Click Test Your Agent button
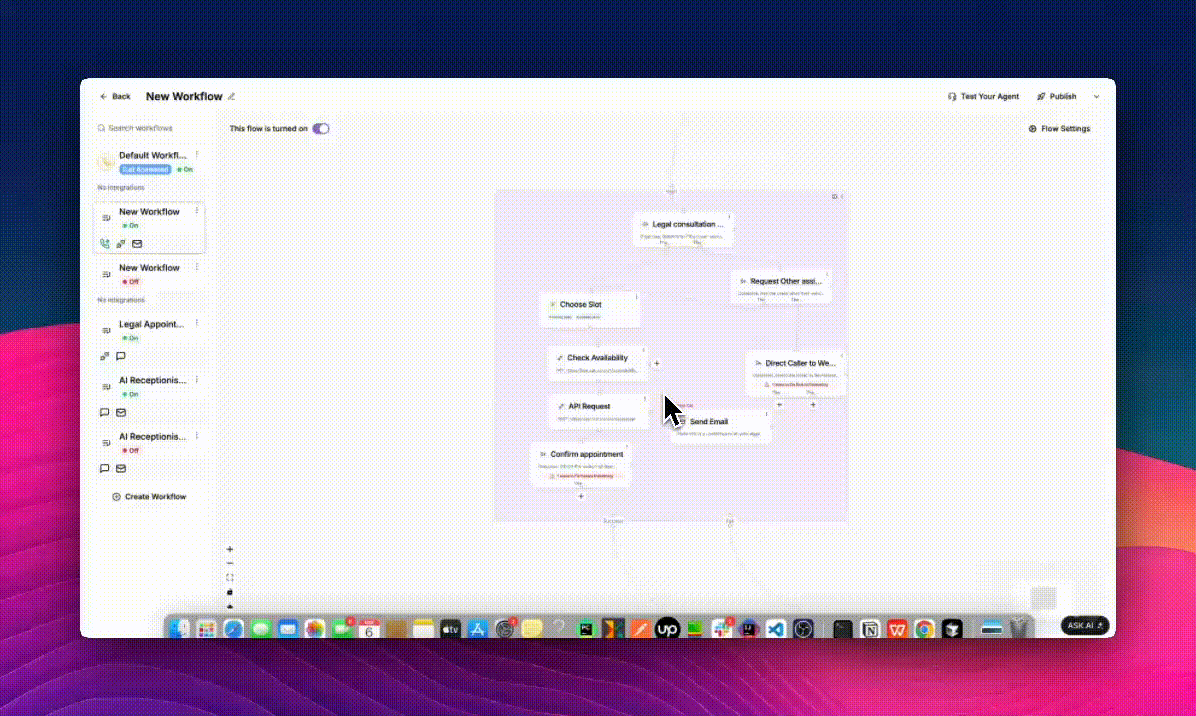The height and width of the screenshot is (716, 1196). (983, 96)
